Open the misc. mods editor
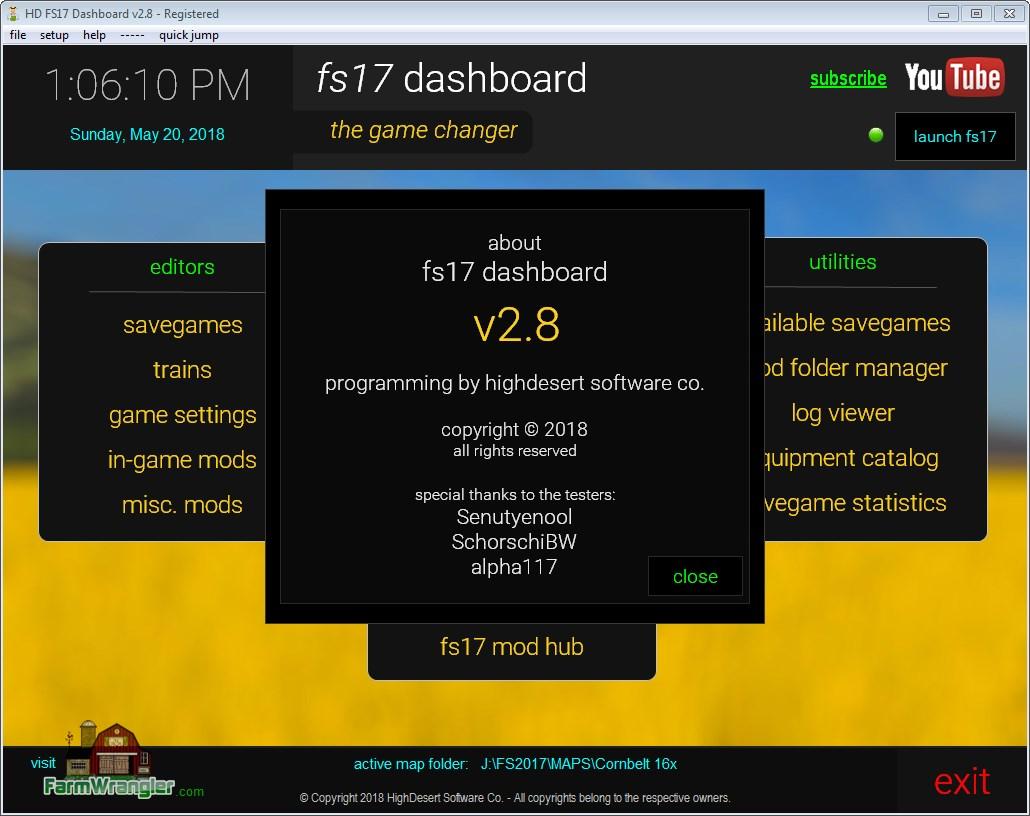Image resolution: width=1030 pixels, height=816 pixels. coord(182,505)
